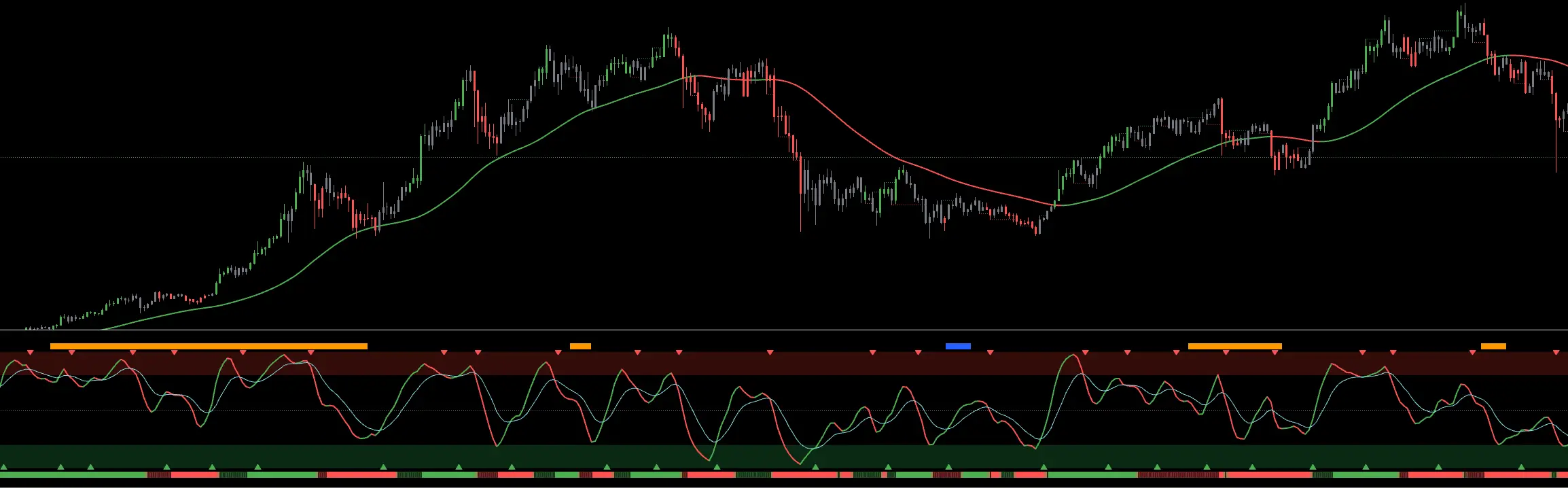Click the blue bar in the signal strip

[x=958, y=347]
